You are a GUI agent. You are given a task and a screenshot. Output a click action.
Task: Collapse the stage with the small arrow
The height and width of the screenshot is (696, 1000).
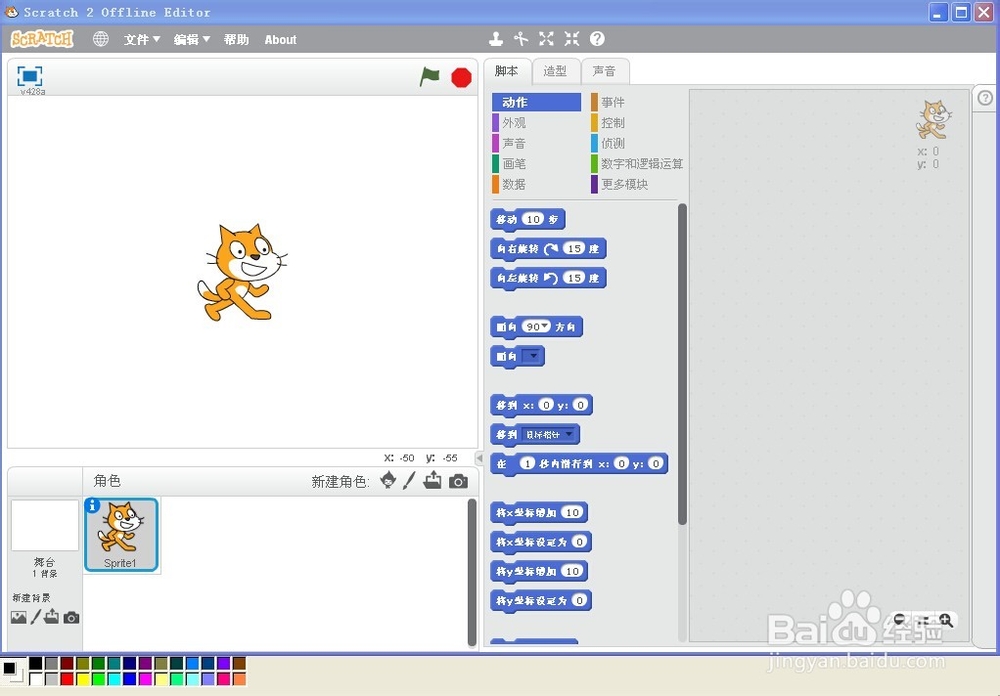tap(479, 457)
